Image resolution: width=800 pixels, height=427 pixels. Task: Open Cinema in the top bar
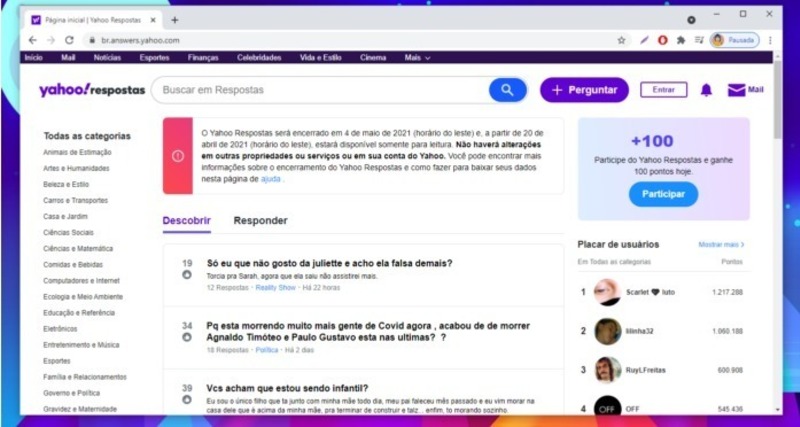373,58
